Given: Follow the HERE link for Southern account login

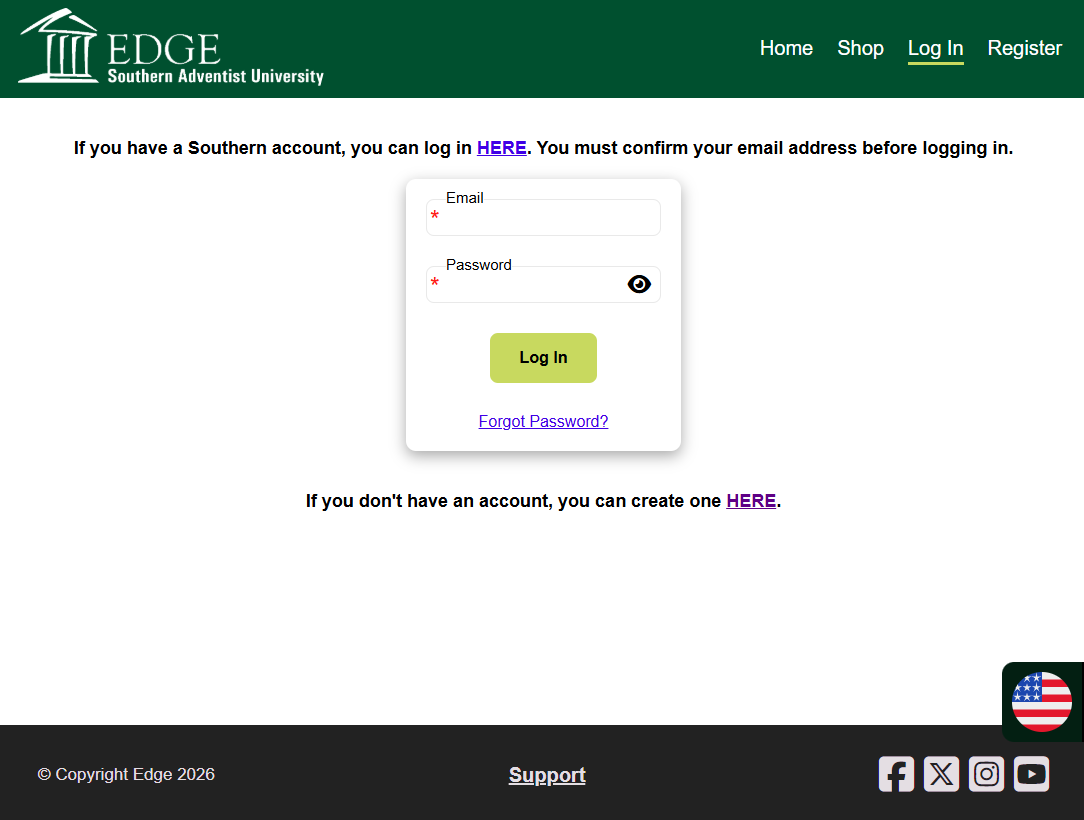Looking at the screenshot, I should (501, 148).
